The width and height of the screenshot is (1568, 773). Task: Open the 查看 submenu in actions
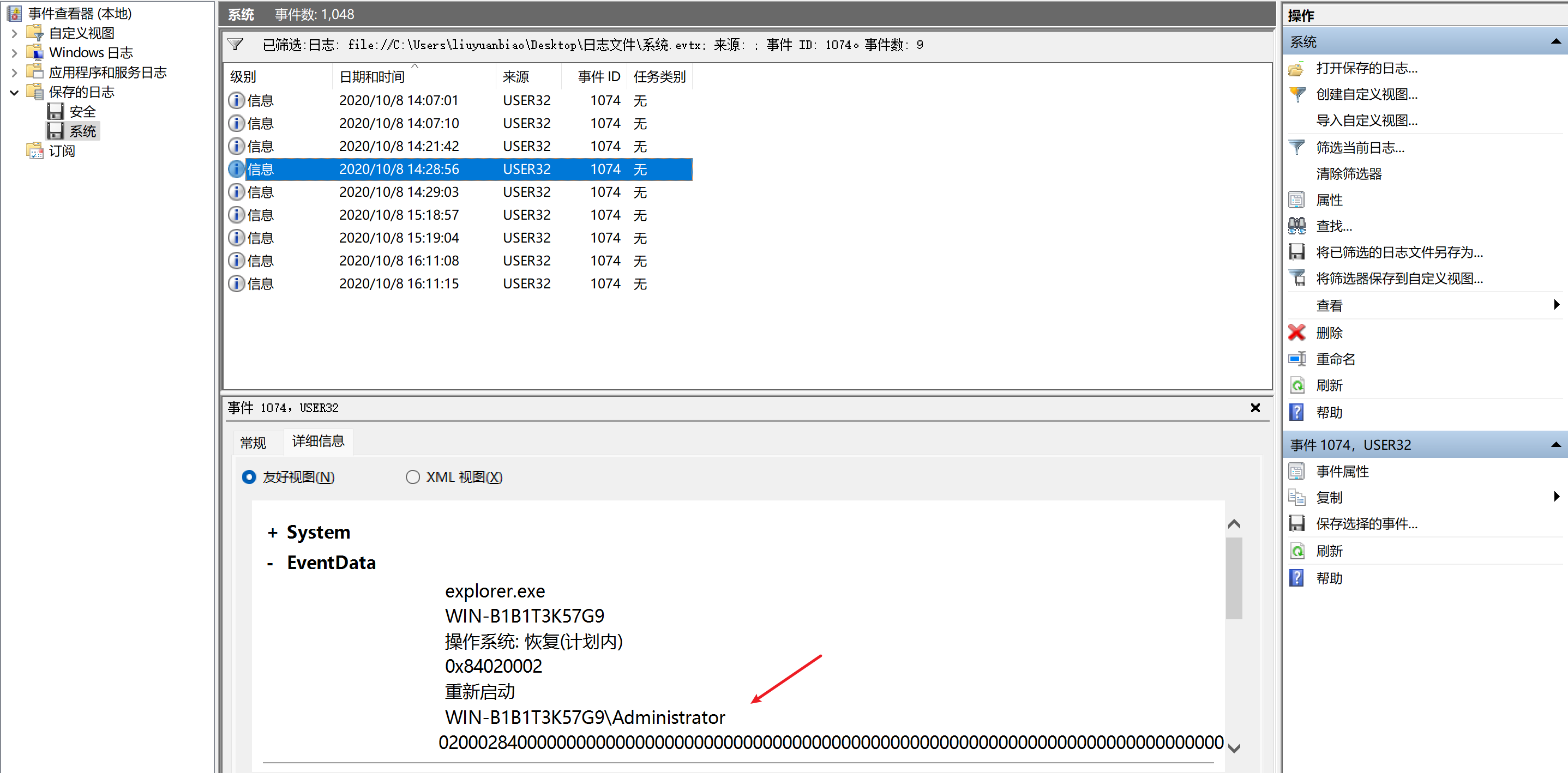[x=1330, y=305]
